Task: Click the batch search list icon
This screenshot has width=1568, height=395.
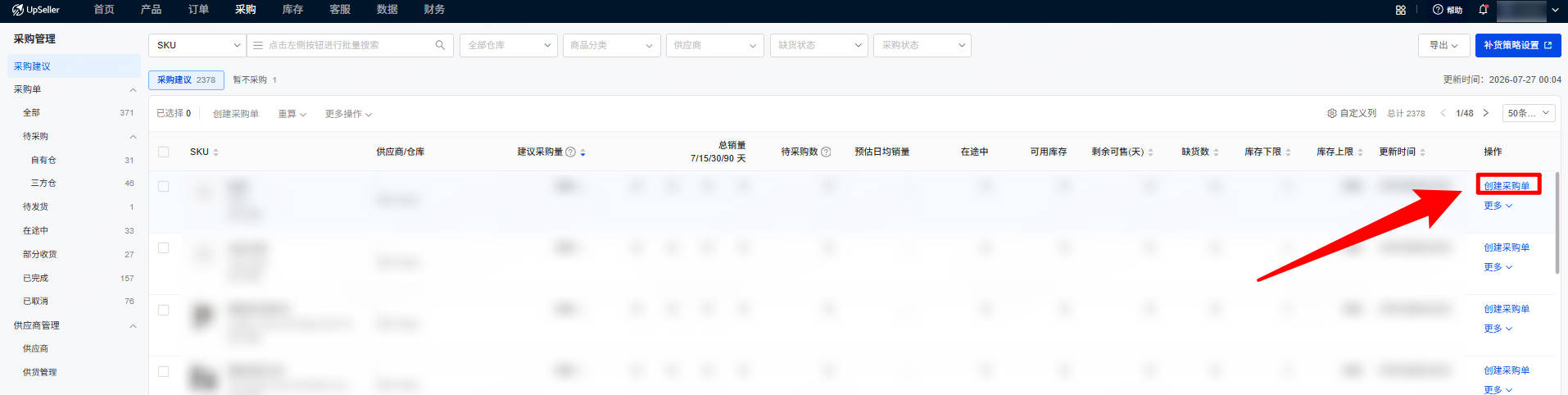Action: coord(258,45)
